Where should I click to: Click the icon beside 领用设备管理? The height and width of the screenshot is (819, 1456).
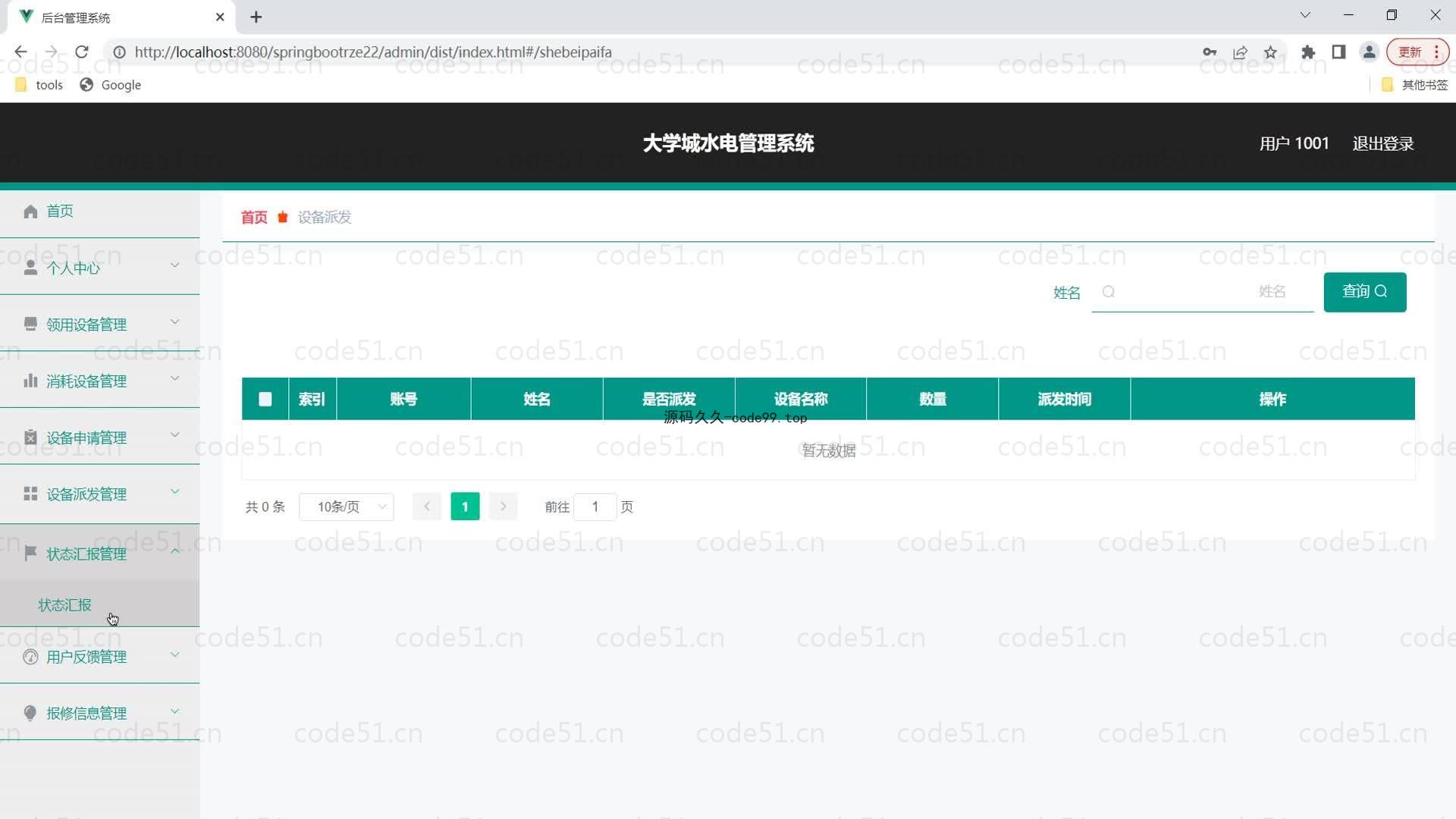click(30, 325)
